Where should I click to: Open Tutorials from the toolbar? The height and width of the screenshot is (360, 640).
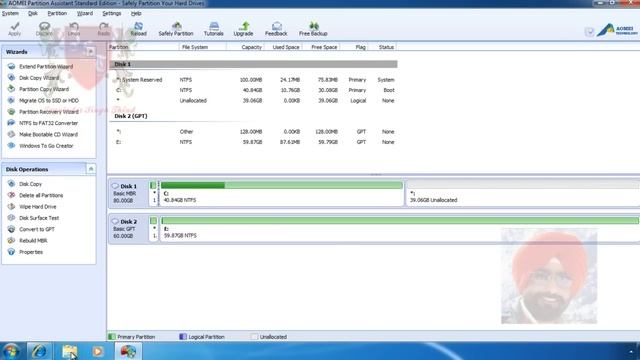tap(213, 29)
